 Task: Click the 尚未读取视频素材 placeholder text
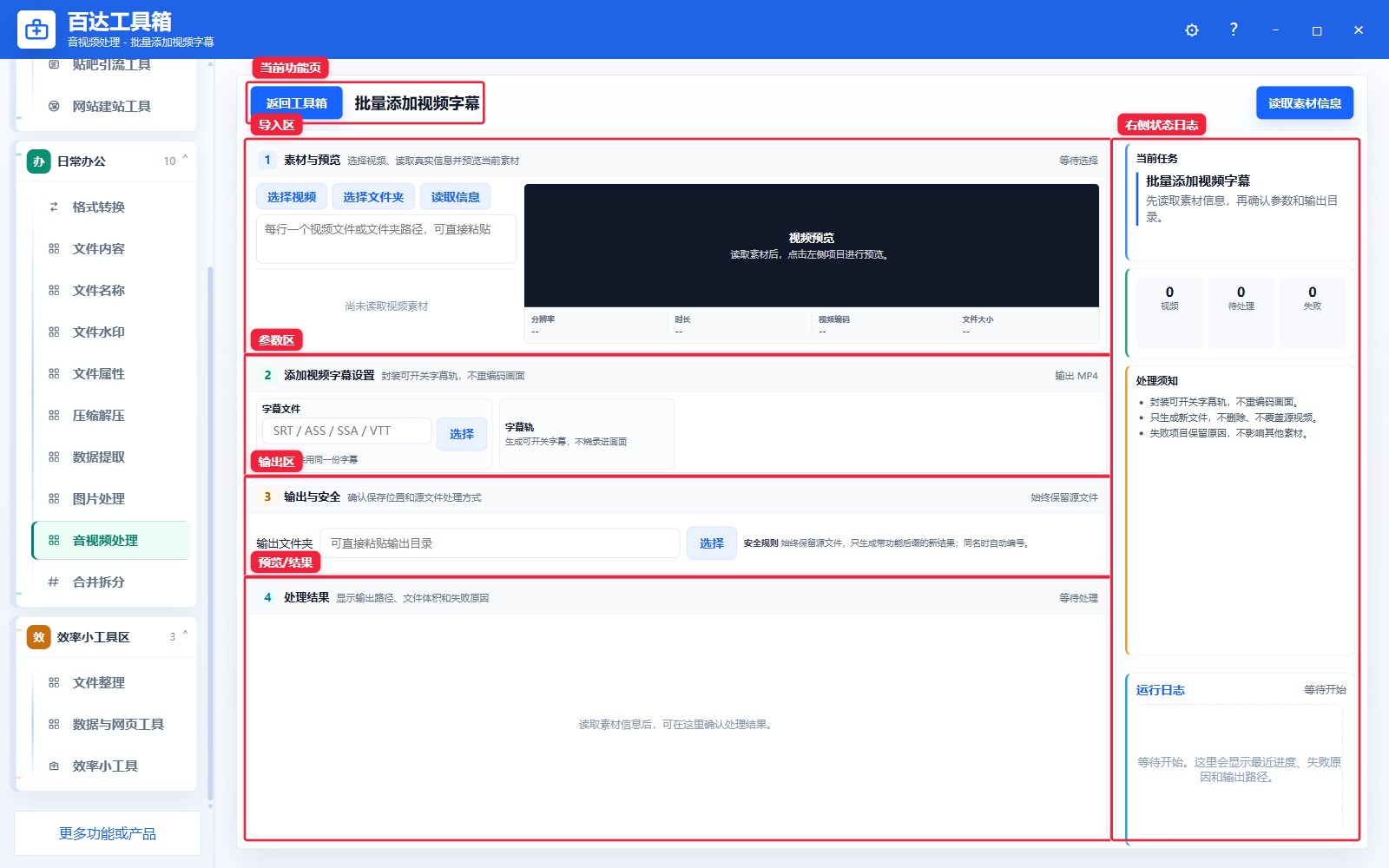(x=386, y=306)
